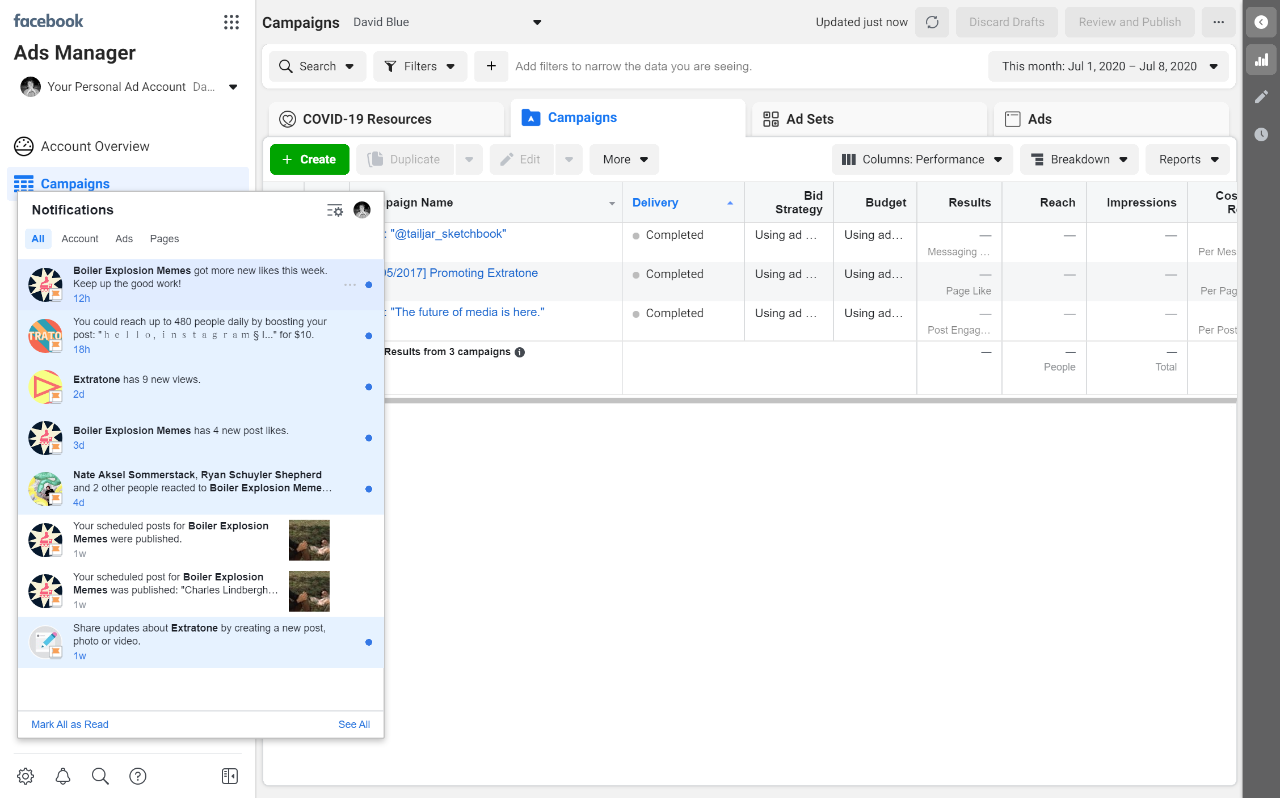The height and width of the screenshot is (798, 1280).
Task: Click the Facebook logo
Action: [x=49, y=21]
